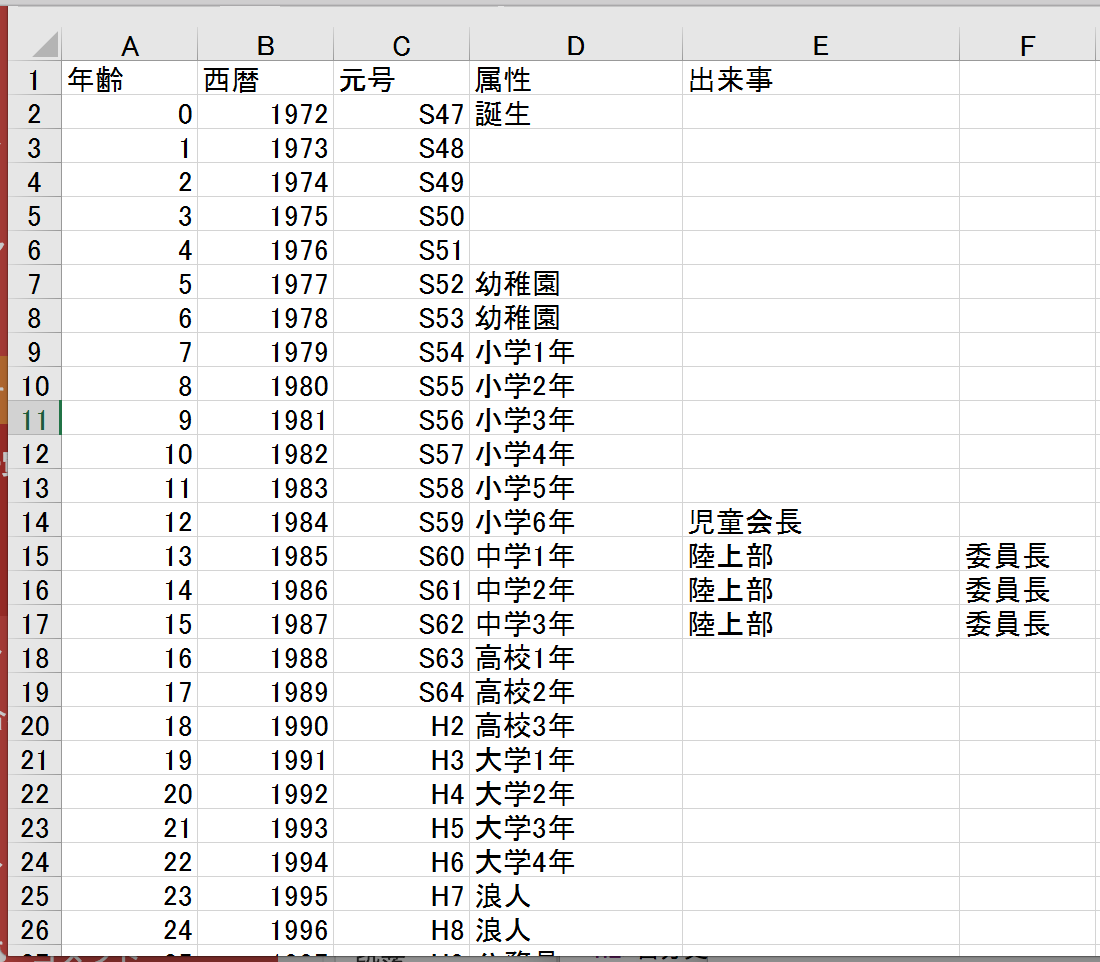
Task: Select column A header
Action: (130, 46)
